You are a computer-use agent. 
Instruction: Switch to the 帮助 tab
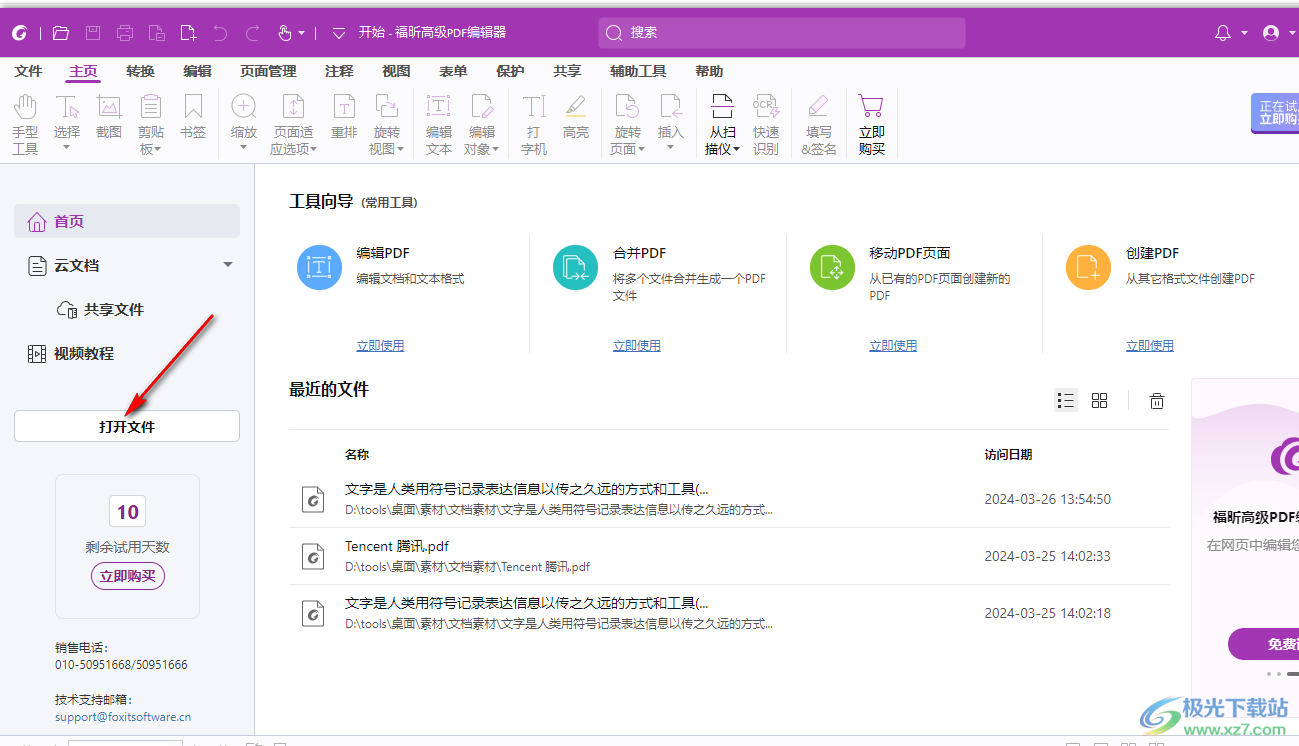click(710, 71)
